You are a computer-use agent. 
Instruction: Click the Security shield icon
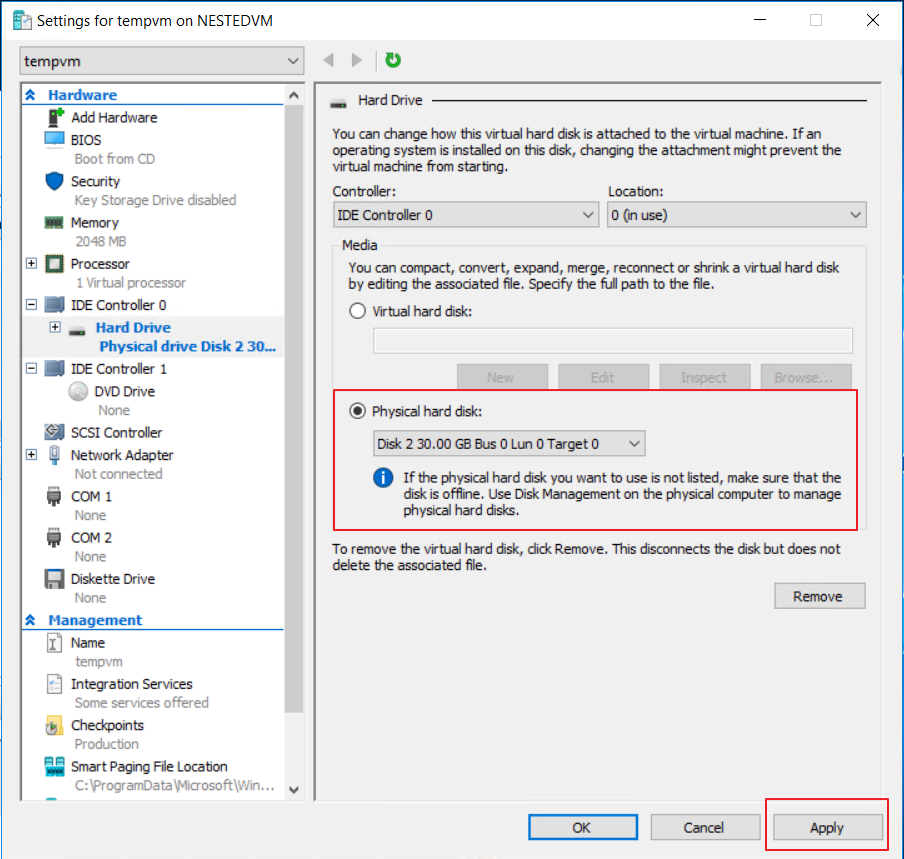(55, 181)
